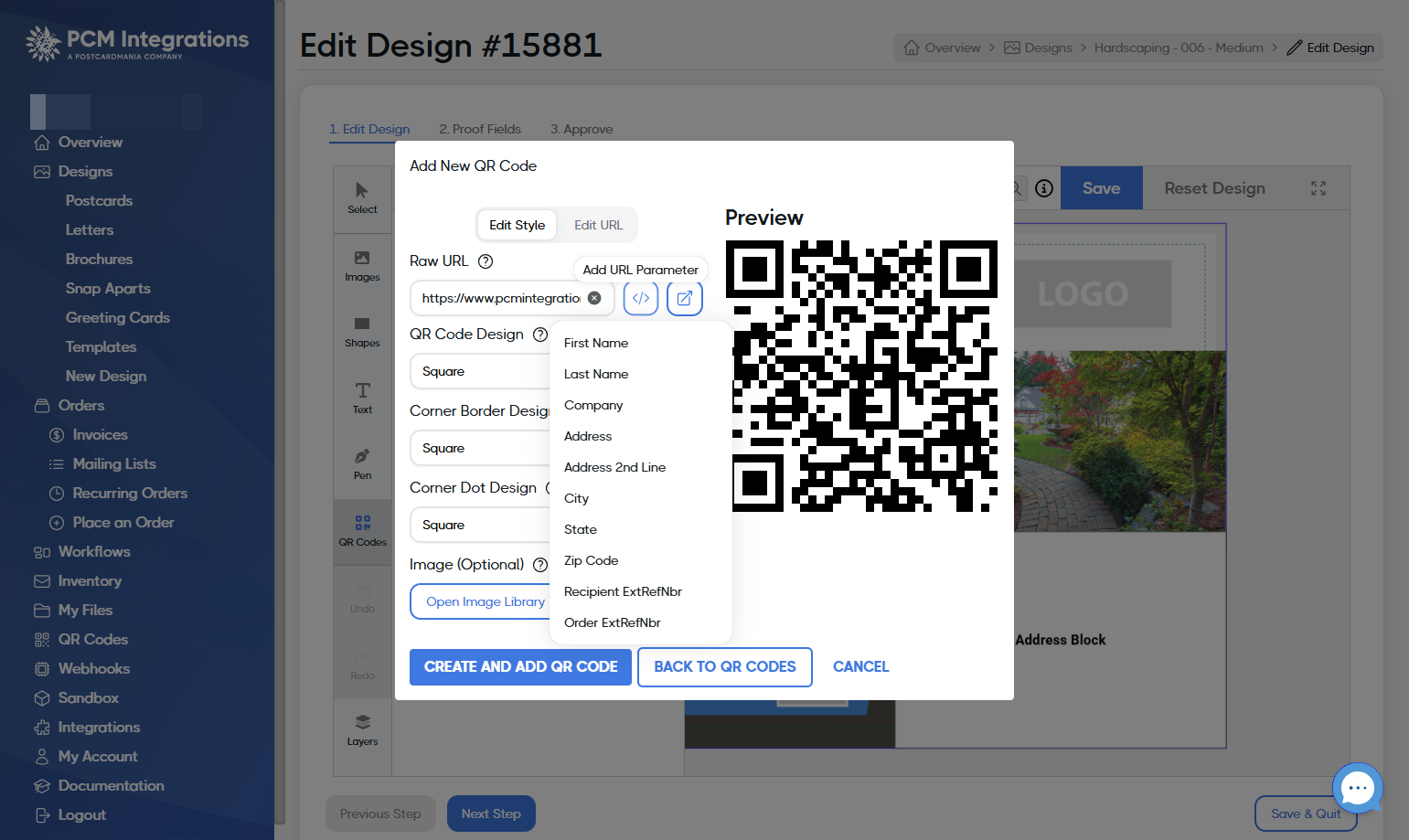
Task: Open the Layers panel
Action: 362,729
